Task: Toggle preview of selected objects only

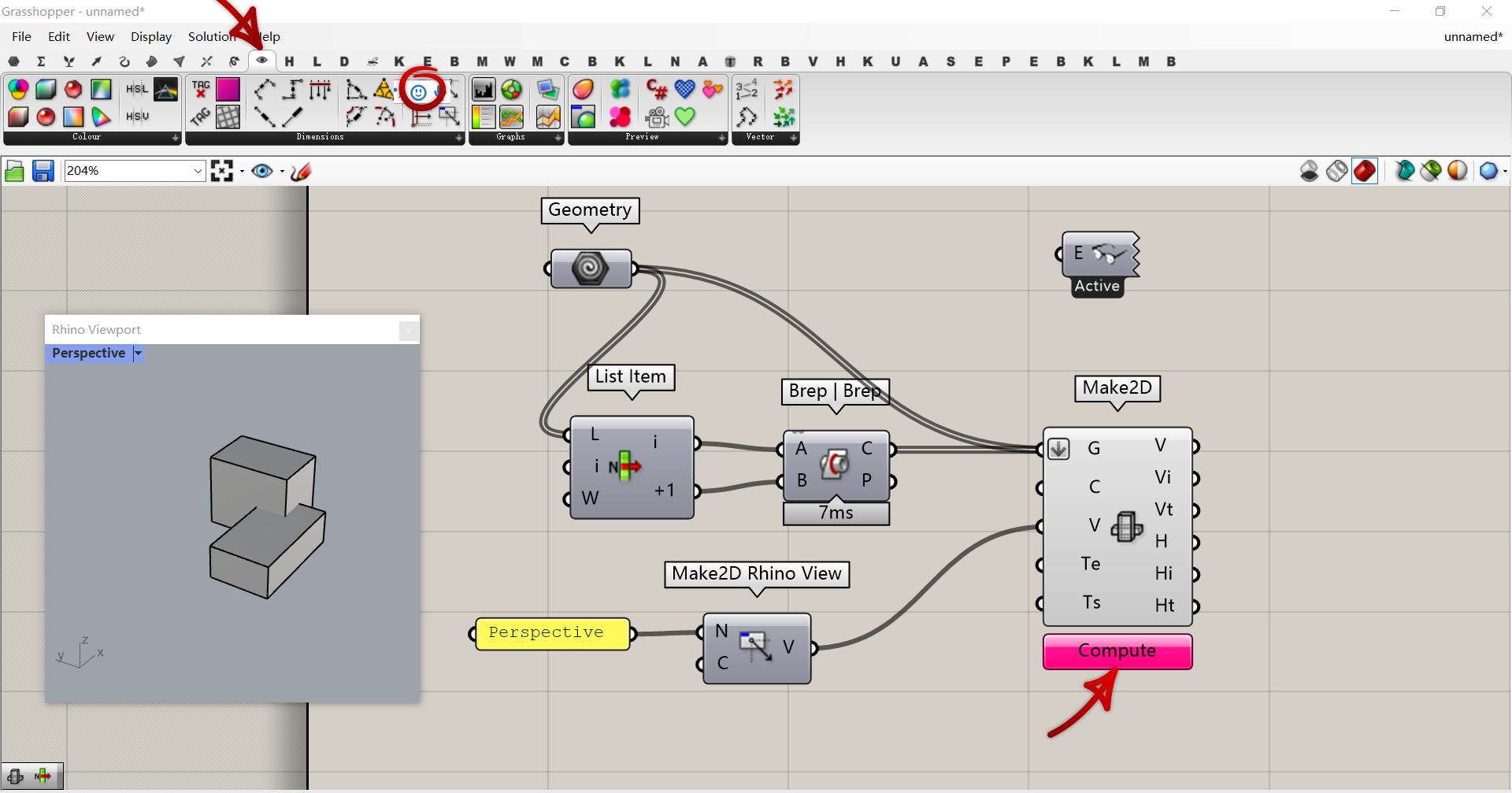Action: pos(1404,171)
